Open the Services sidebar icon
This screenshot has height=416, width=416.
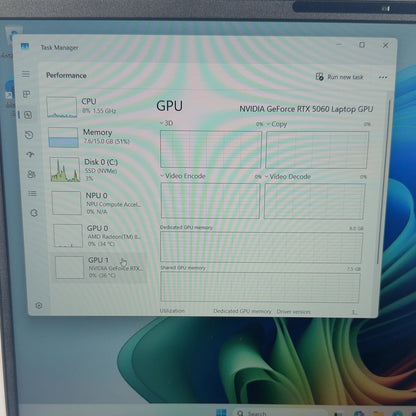coord(34,213)
